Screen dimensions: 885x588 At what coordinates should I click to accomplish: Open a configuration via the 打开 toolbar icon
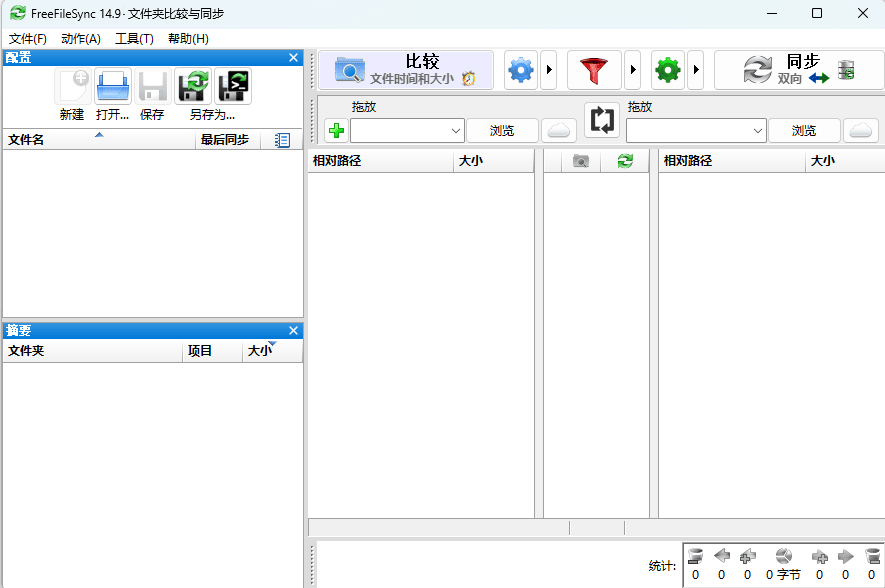[x=112, y=87]
